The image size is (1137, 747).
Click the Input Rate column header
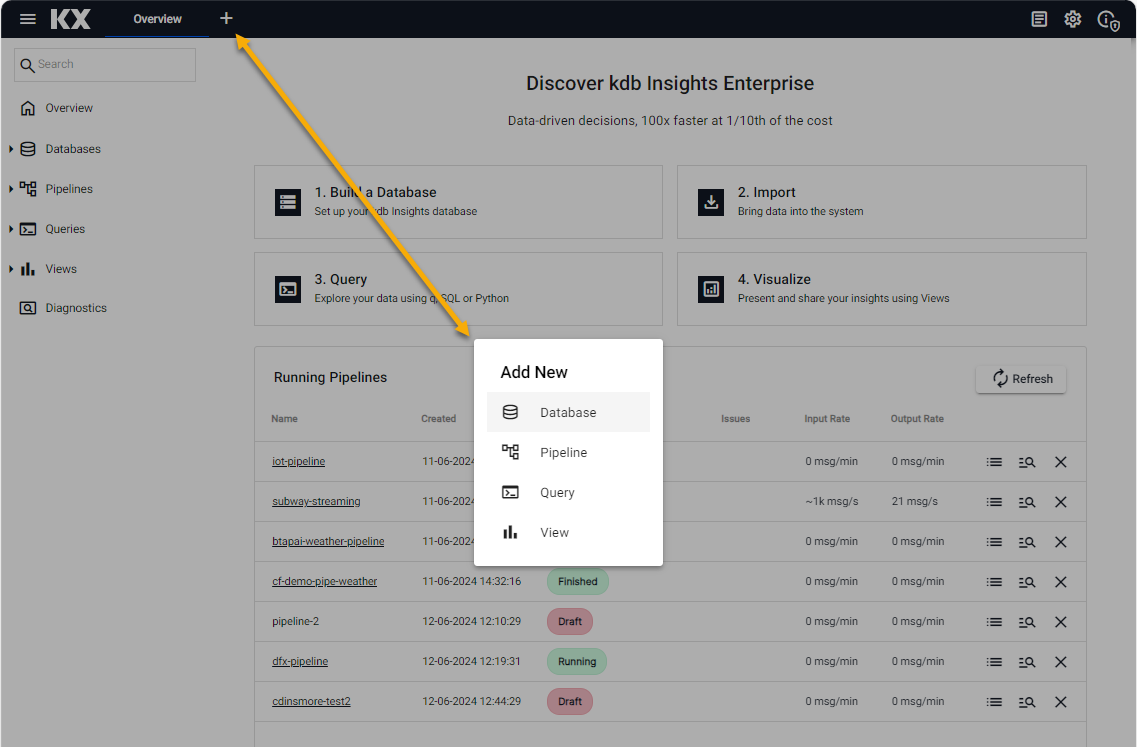pyautogui.click(x=827, y=418)
